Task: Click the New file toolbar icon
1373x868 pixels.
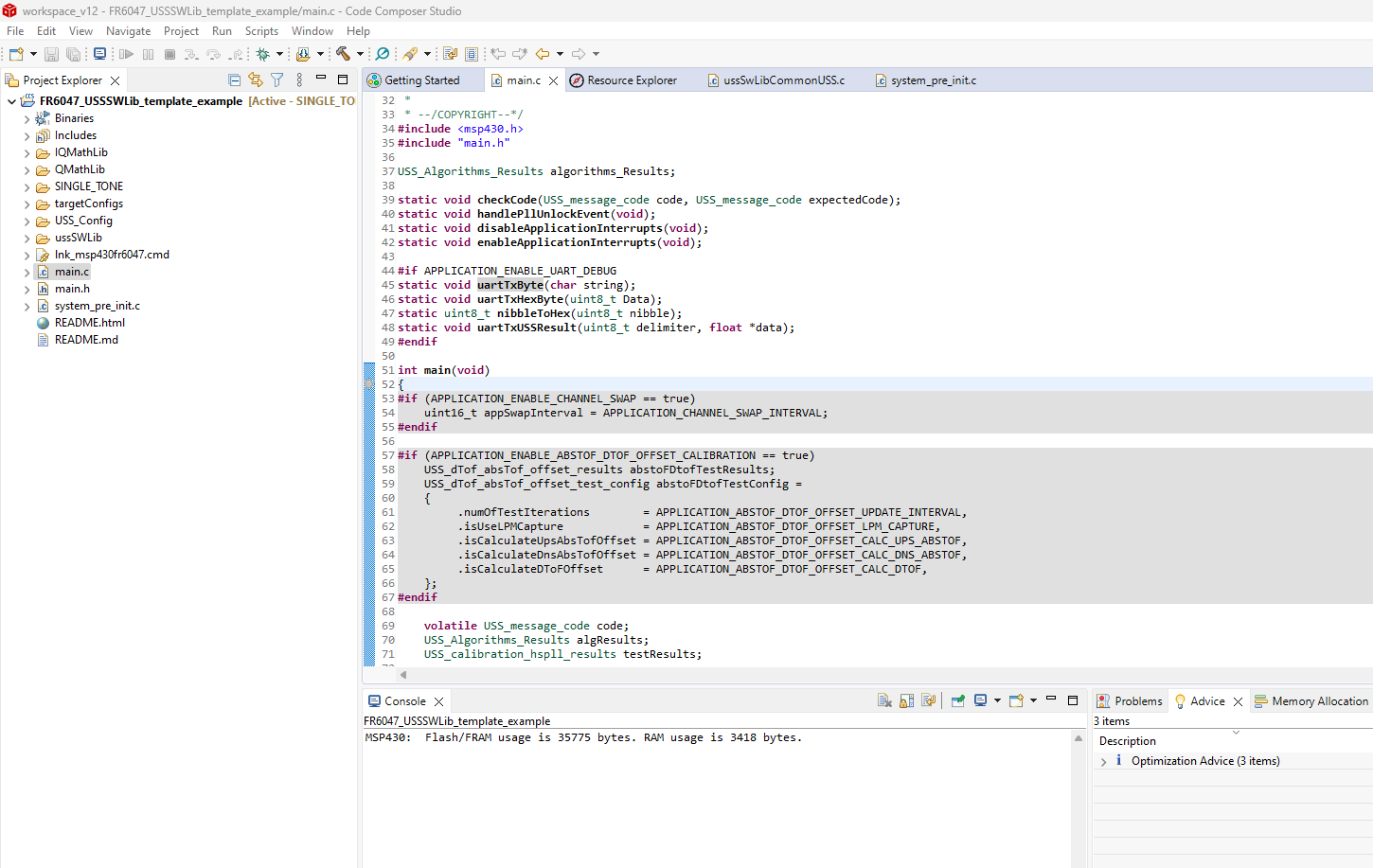Action: (x=16, y=54)
